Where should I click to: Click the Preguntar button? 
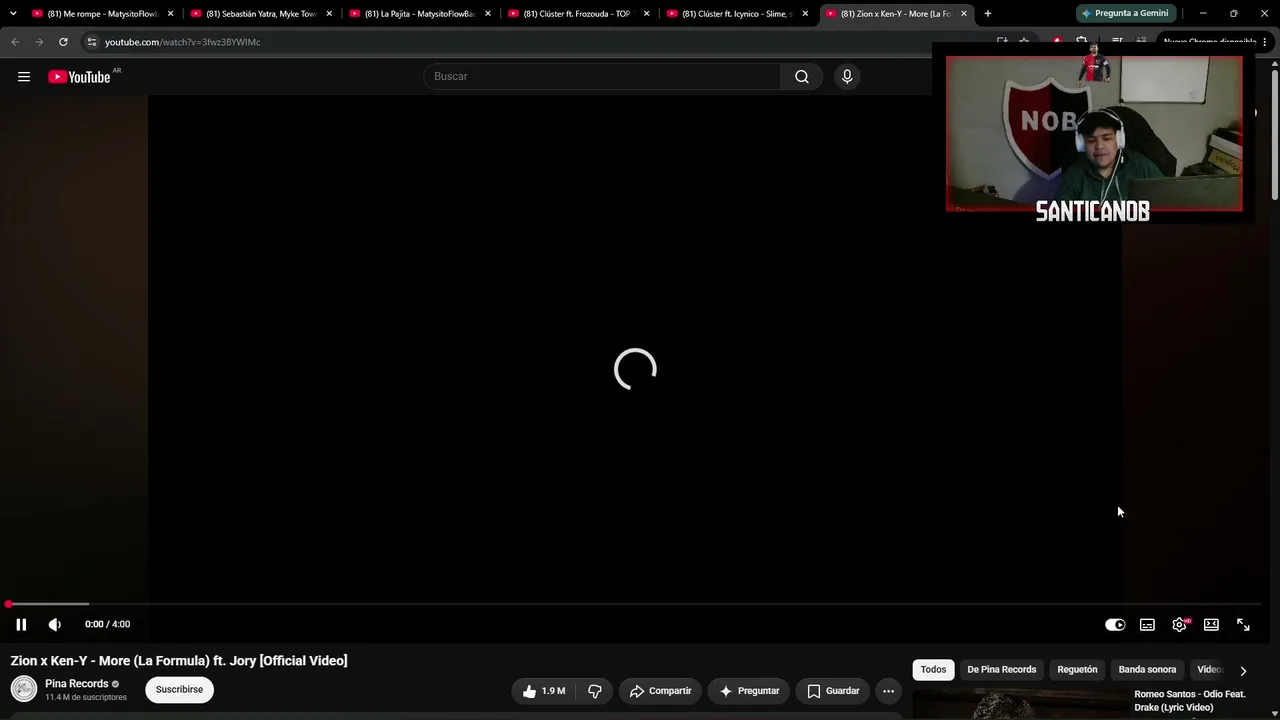(x=749, y=691)
